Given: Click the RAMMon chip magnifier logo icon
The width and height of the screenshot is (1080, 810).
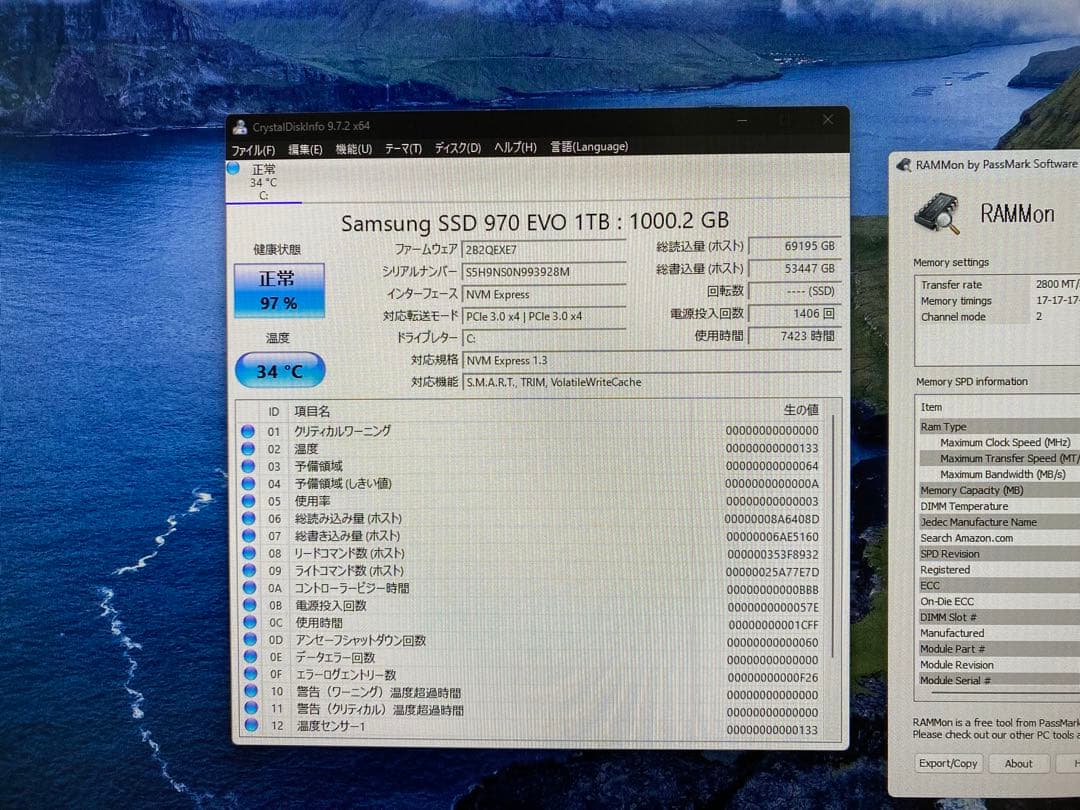Looking at the screenshot, I should tap(937, 214).
